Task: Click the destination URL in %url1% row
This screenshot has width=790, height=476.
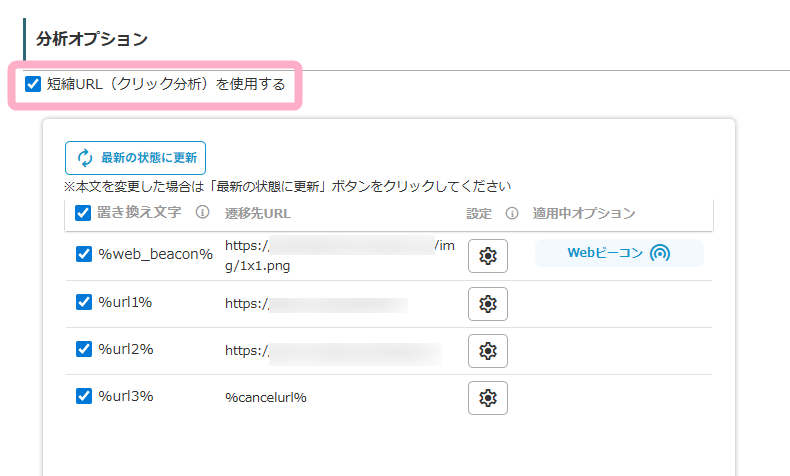Action: point(315,305)
